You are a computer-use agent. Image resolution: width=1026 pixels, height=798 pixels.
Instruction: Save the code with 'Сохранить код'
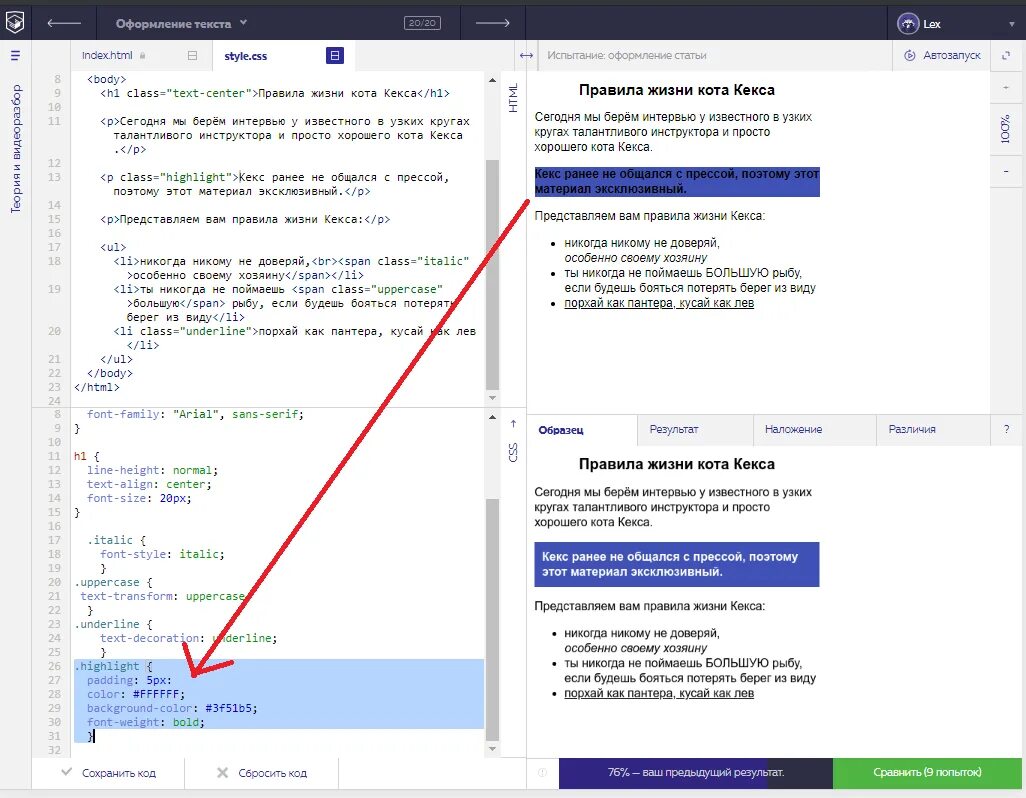coord(109,773)
